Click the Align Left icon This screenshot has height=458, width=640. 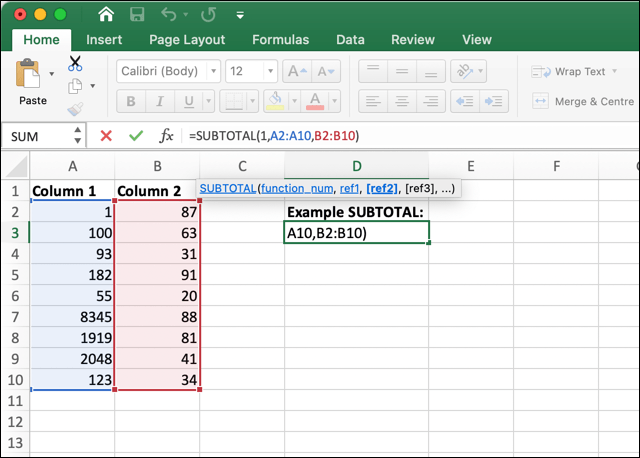pyautogui.click(x=373, y=101)
